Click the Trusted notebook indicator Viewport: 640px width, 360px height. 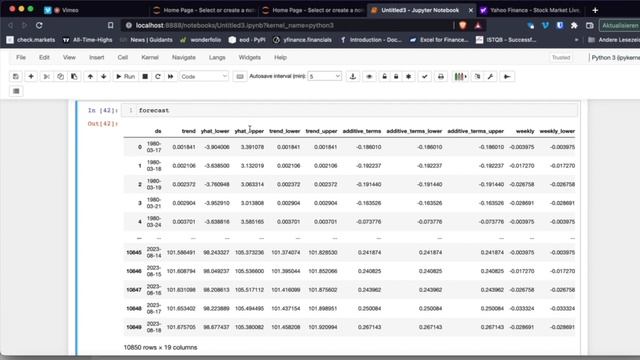click(561, 58)
